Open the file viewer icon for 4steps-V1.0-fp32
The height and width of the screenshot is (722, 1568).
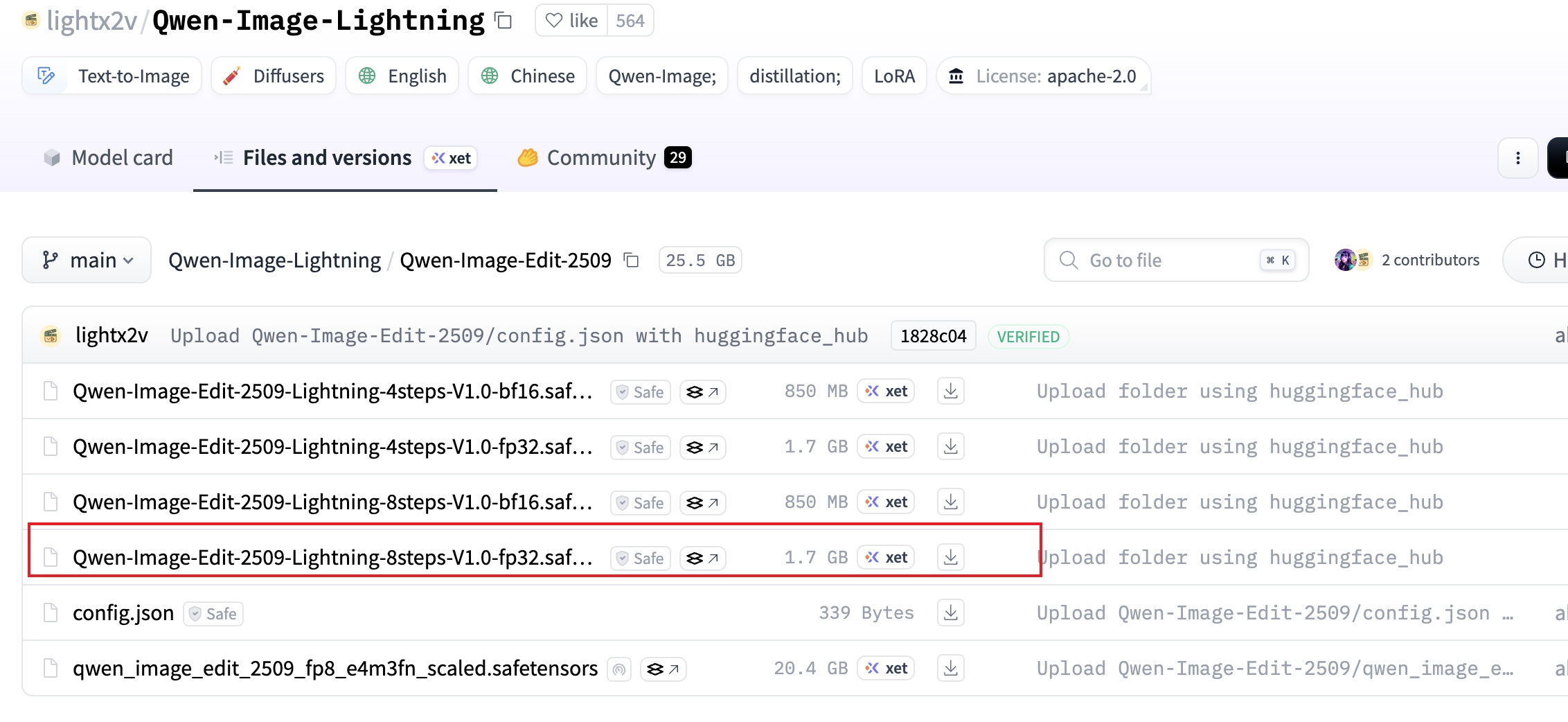(x=703, y=447)
